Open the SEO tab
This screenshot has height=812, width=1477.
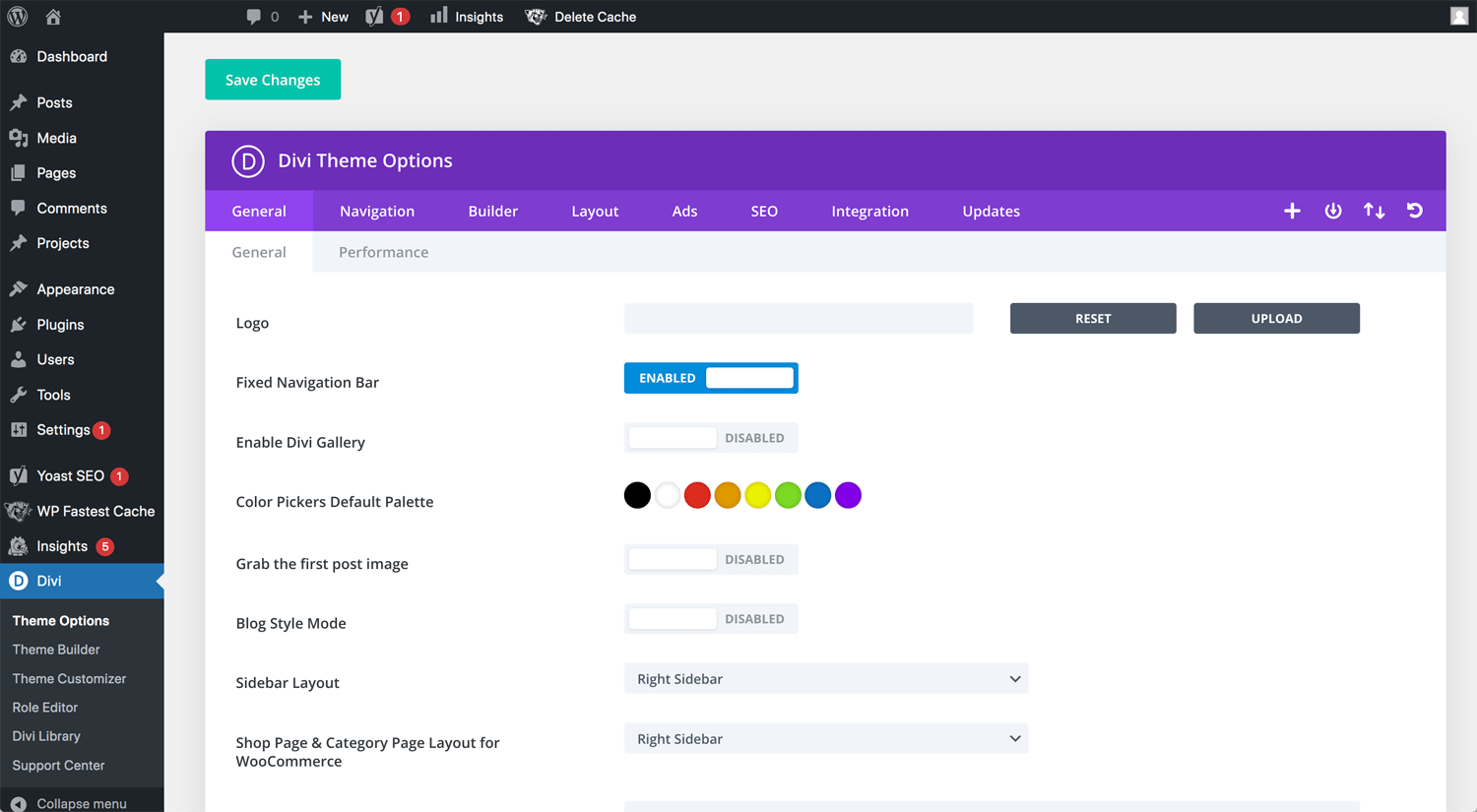(764, 211)
